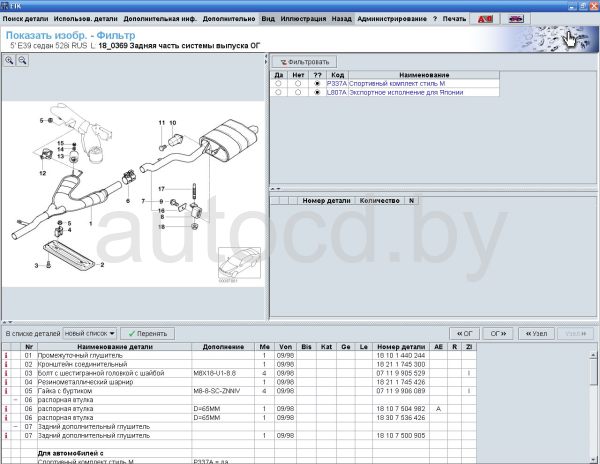Collapse group row 06 распорная втулка
Screen dimensions: 600x464
coord(16,400)
